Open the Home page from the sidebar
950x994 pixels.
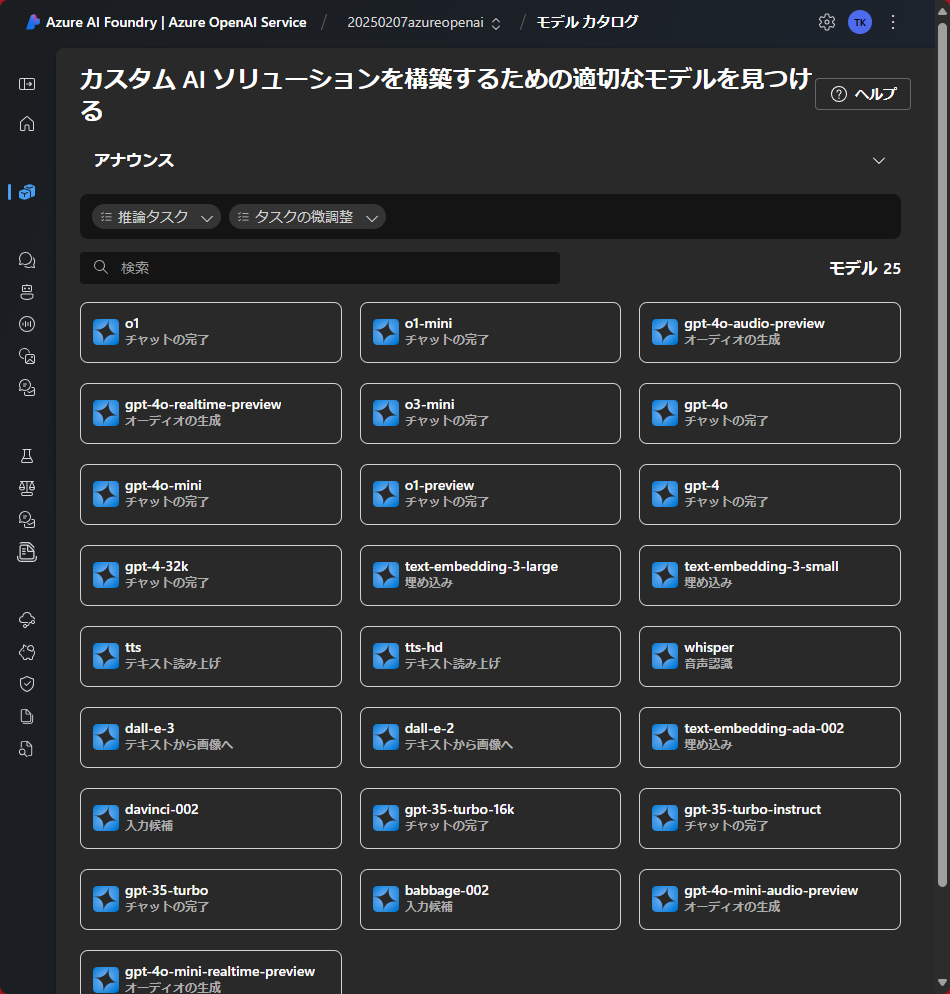pos(26,124)
